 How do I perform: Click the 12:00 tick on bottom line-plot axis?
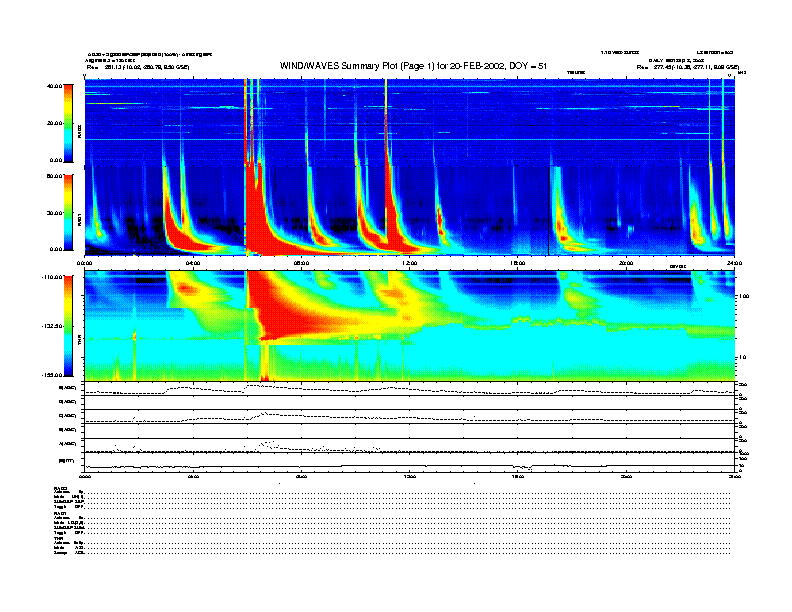(410, 476)
